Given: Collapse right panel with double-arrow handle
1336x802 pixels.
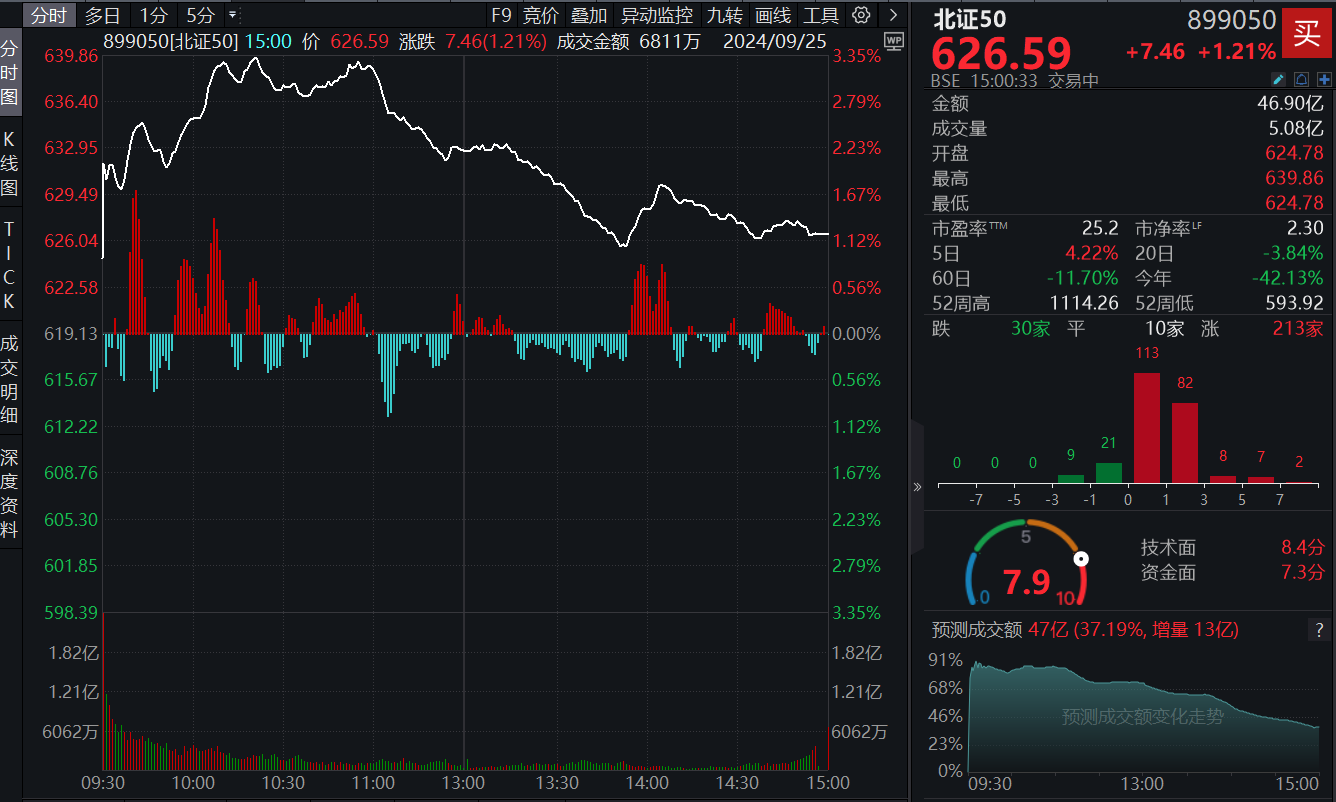Looking at the screenshot, I should pyautogui.click(x=917, y=487).
